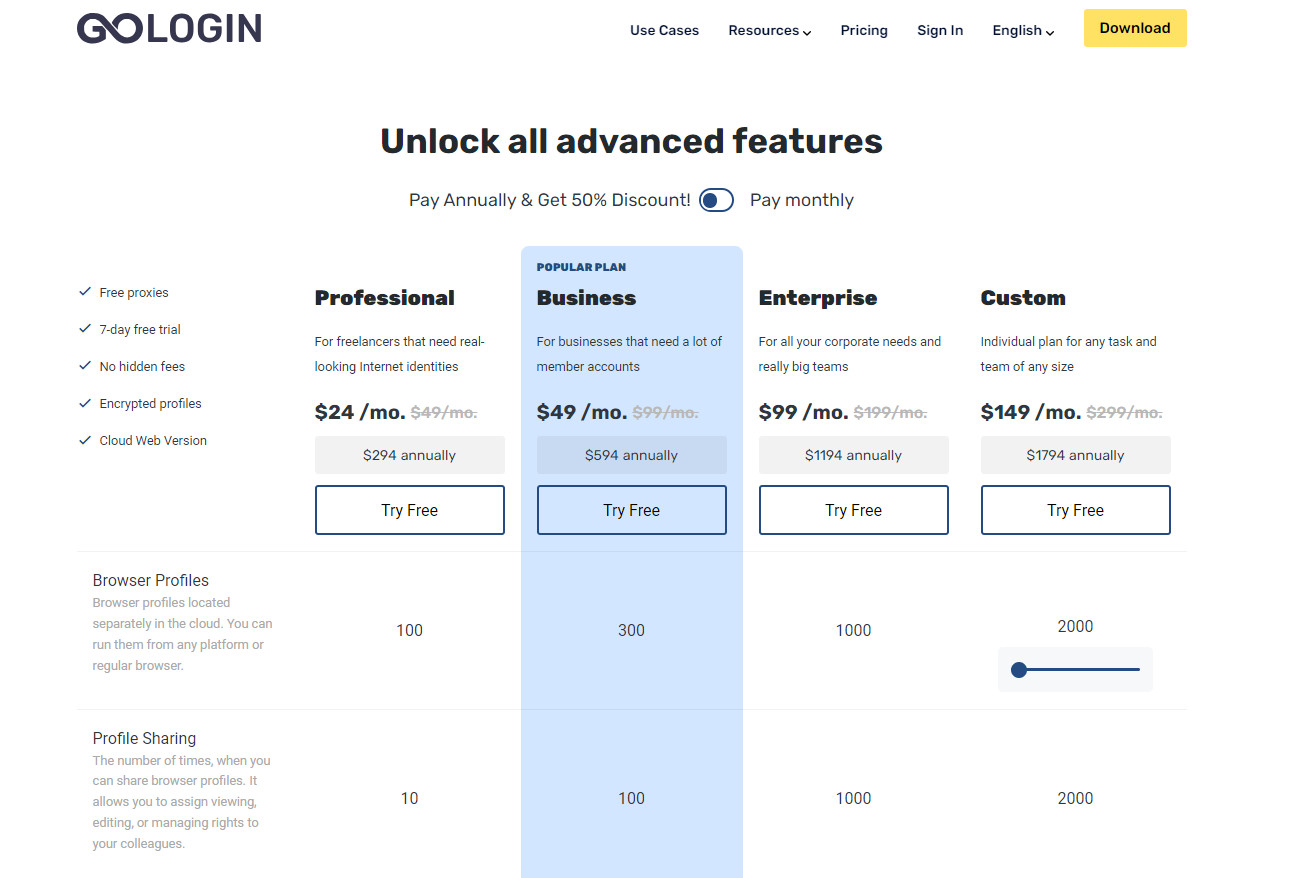Try Free on the Professional plan
Image resolution: width=1315 pixels, height=878 pixels.
tap(410, 510)
